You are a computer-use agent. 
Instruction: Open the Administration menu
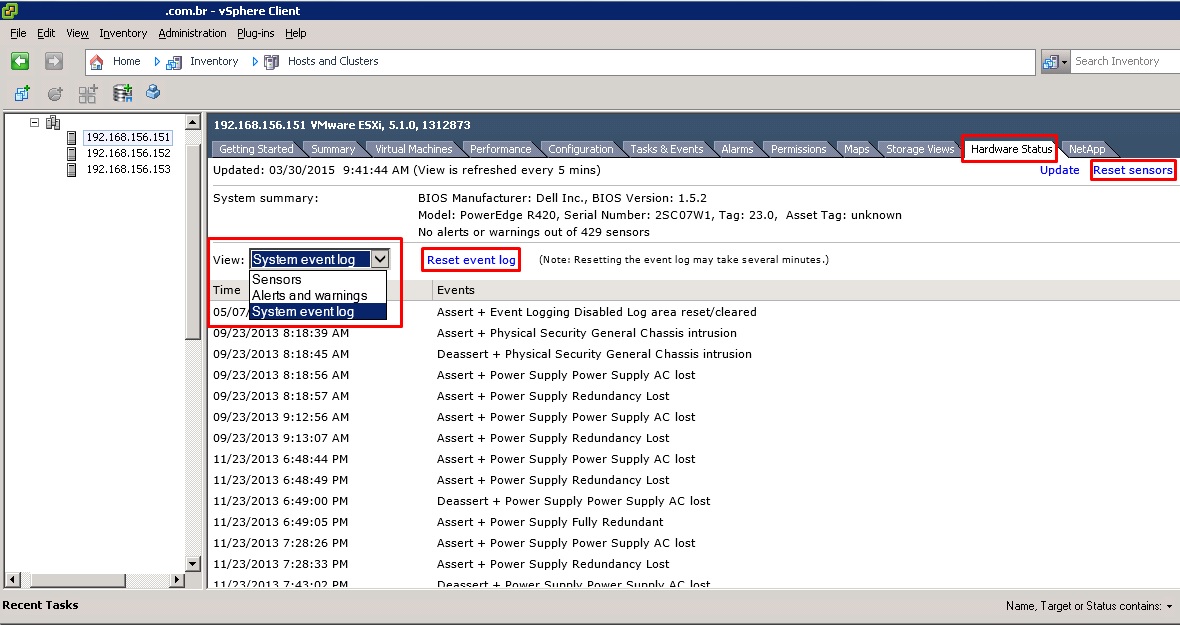(192, 33)
